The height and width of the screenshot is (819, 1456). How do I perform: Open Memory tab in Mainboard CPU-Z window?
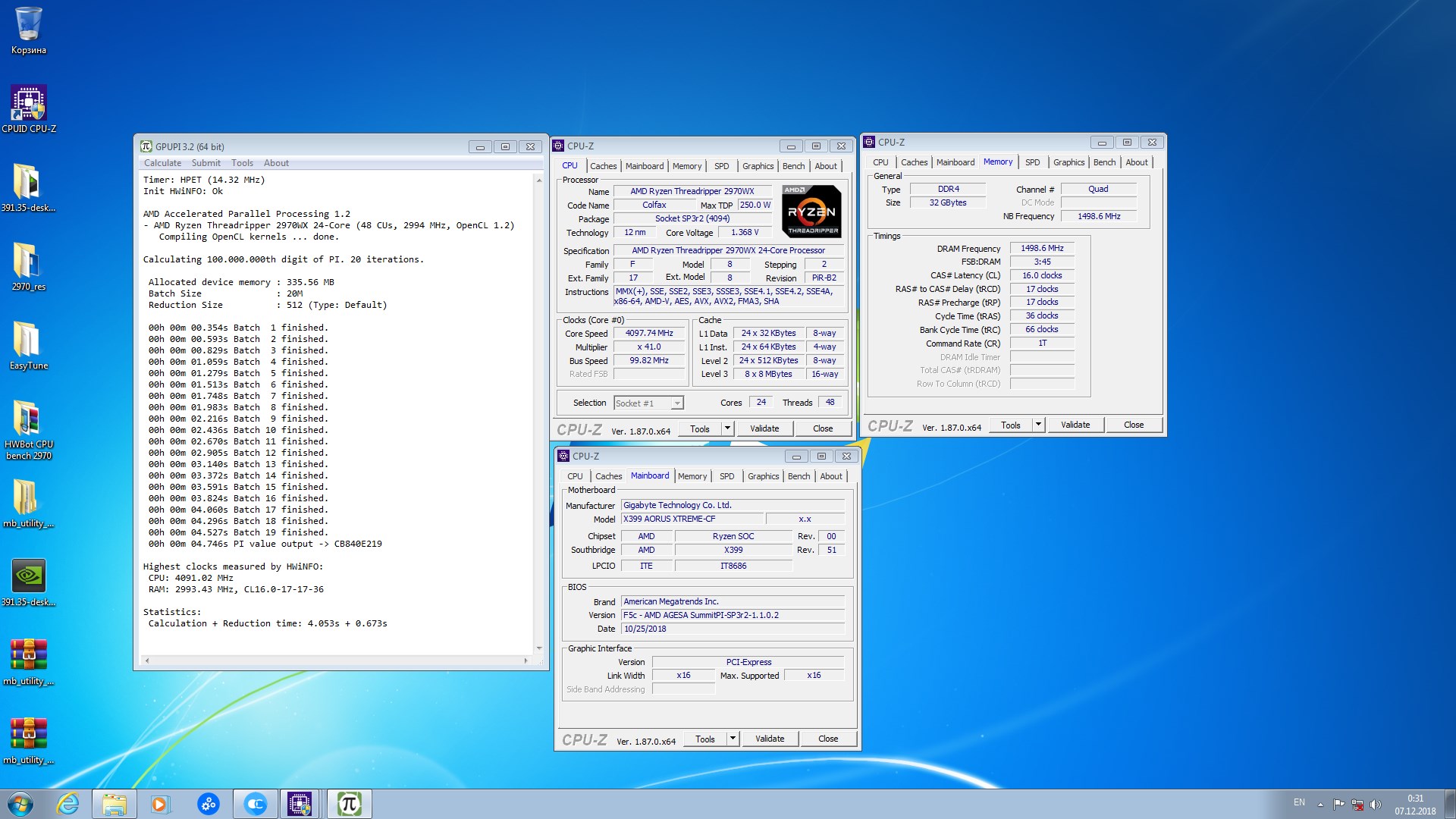coord(692,476)
